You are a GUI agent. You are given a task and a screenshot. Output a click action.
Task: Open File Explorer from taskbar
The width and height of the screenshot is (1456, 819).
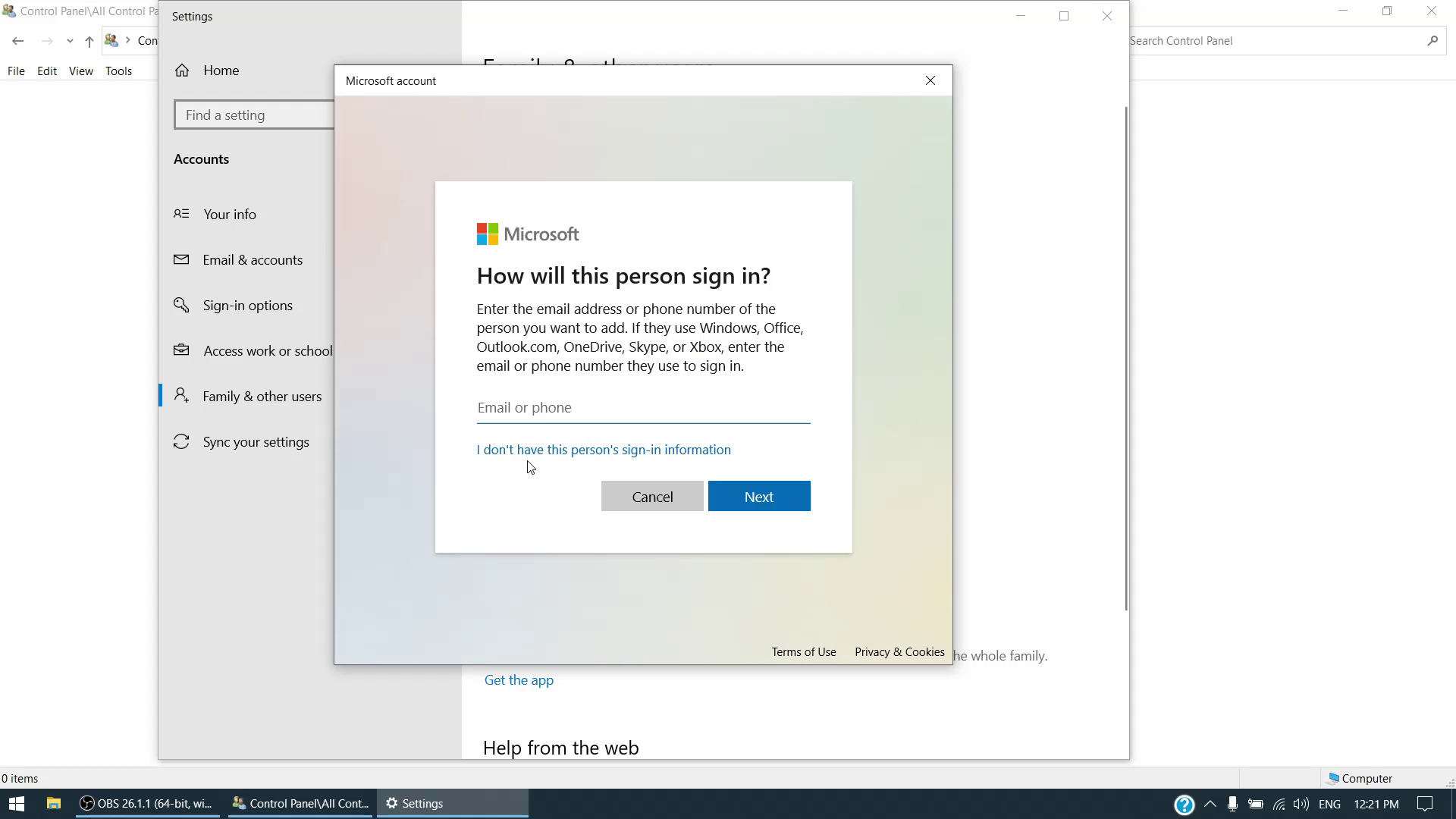click(53, 804)
